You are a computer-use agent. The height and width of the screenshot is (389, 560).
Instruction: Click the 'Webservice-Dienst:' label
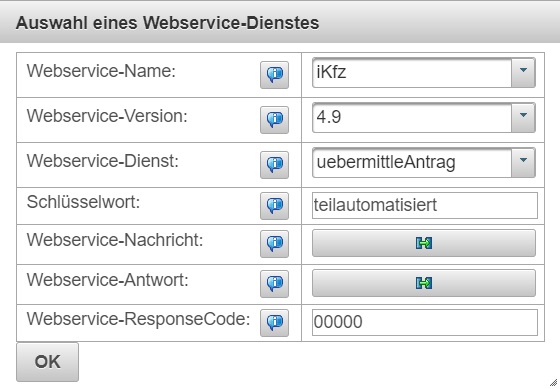[102, 161]
